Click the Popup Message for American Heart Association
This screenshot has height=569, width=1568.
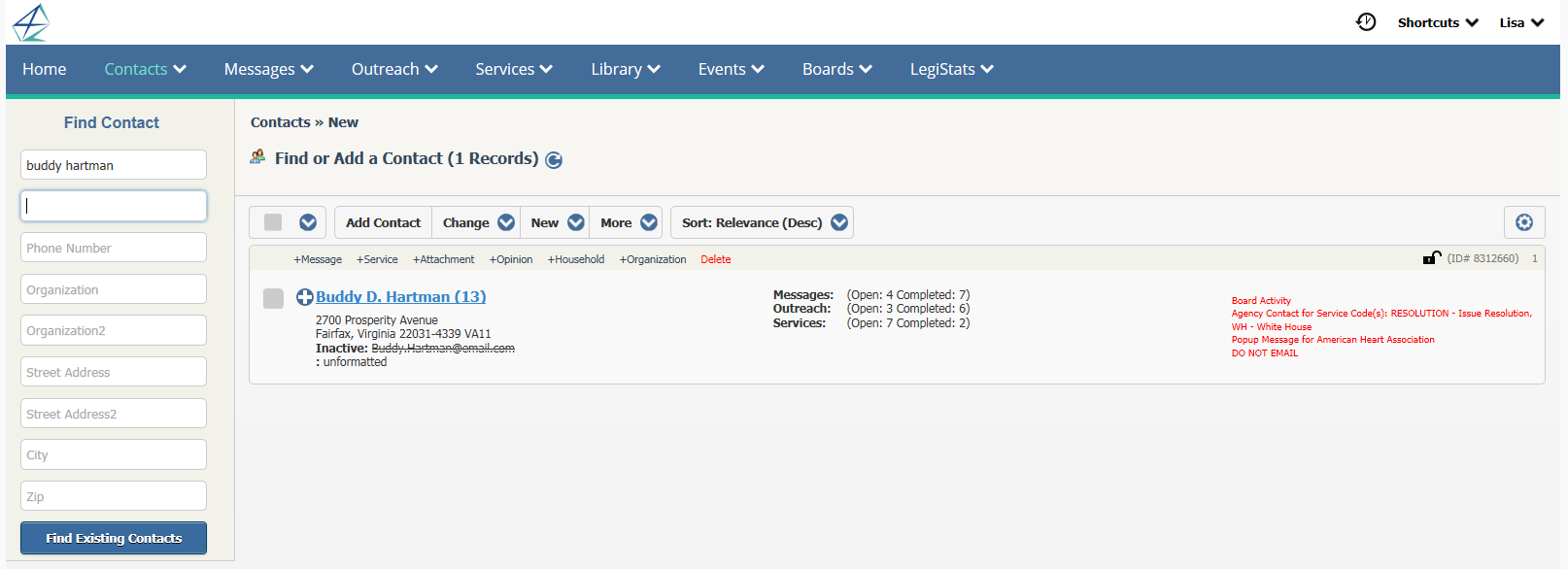pyautogui.click(x=1333, y=340)
